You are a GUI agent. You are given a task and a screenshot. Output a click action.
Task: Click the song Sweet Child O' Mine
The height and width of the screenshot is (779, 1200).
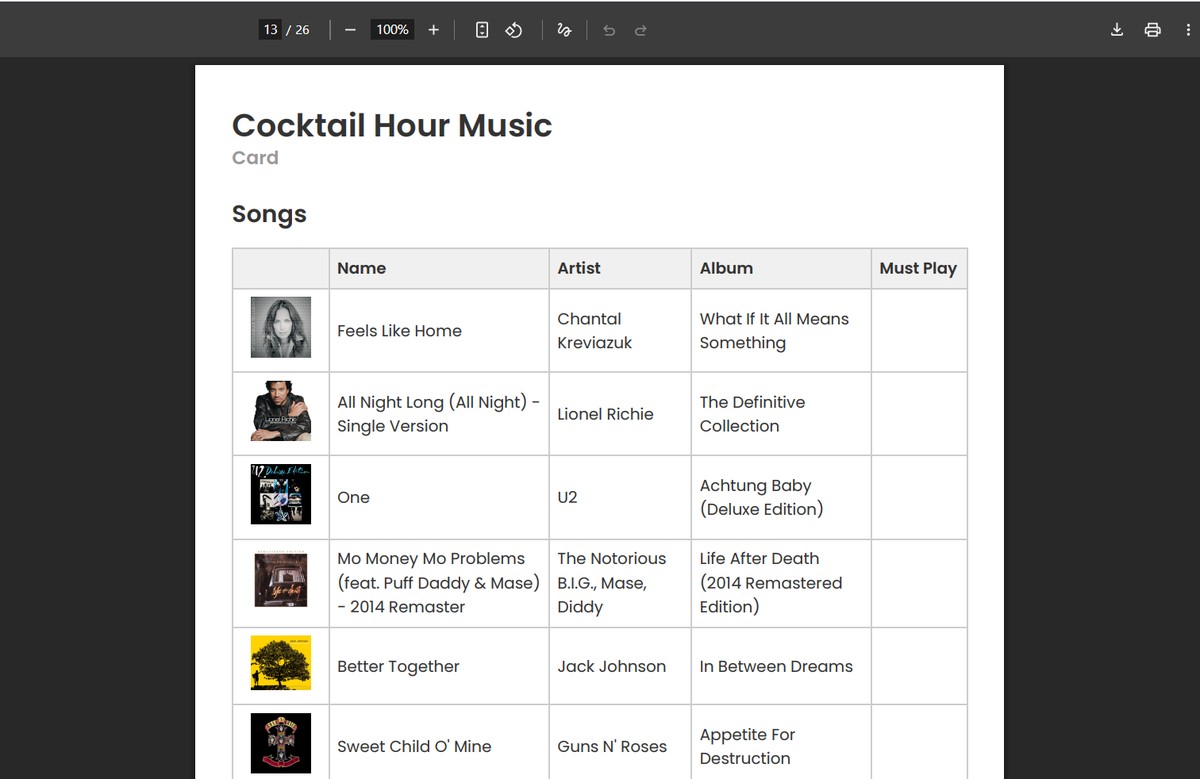414,746
